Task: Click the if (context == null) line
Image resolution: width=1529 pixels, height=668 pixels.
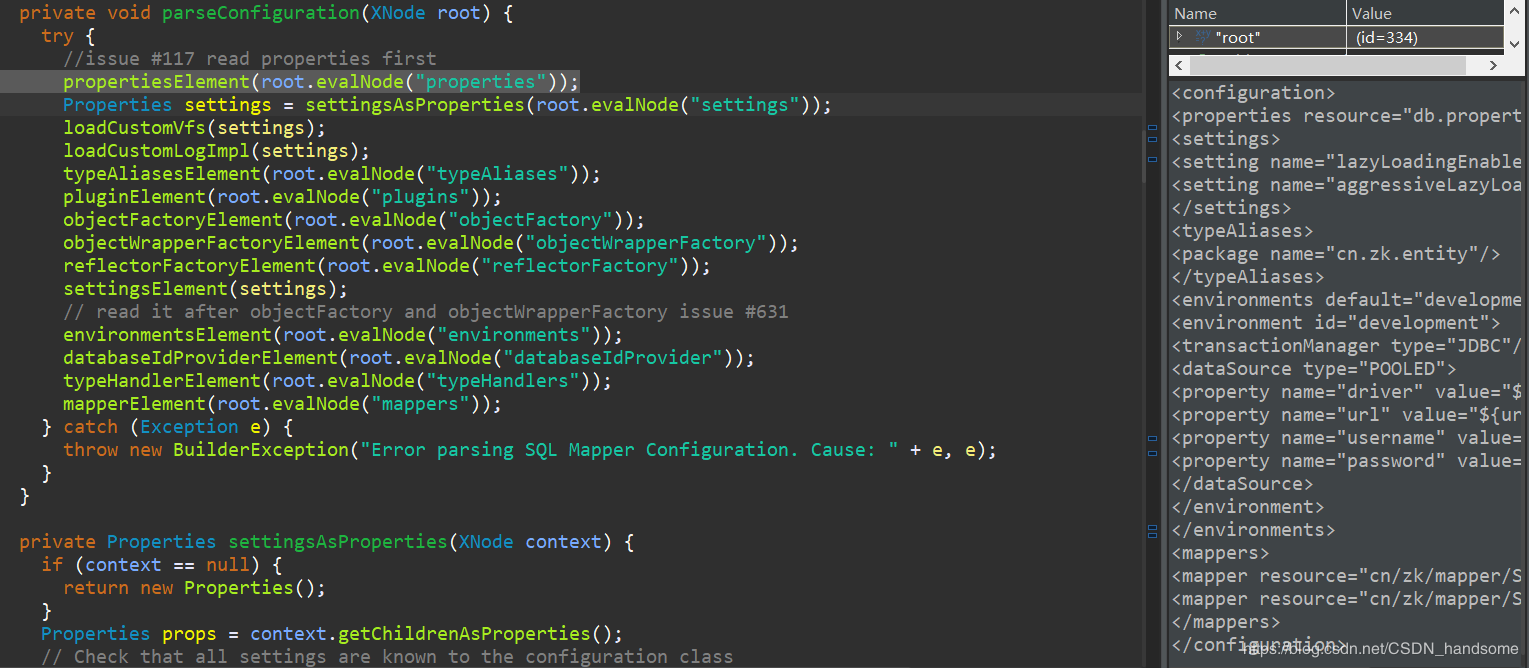Action: point(162,565)
